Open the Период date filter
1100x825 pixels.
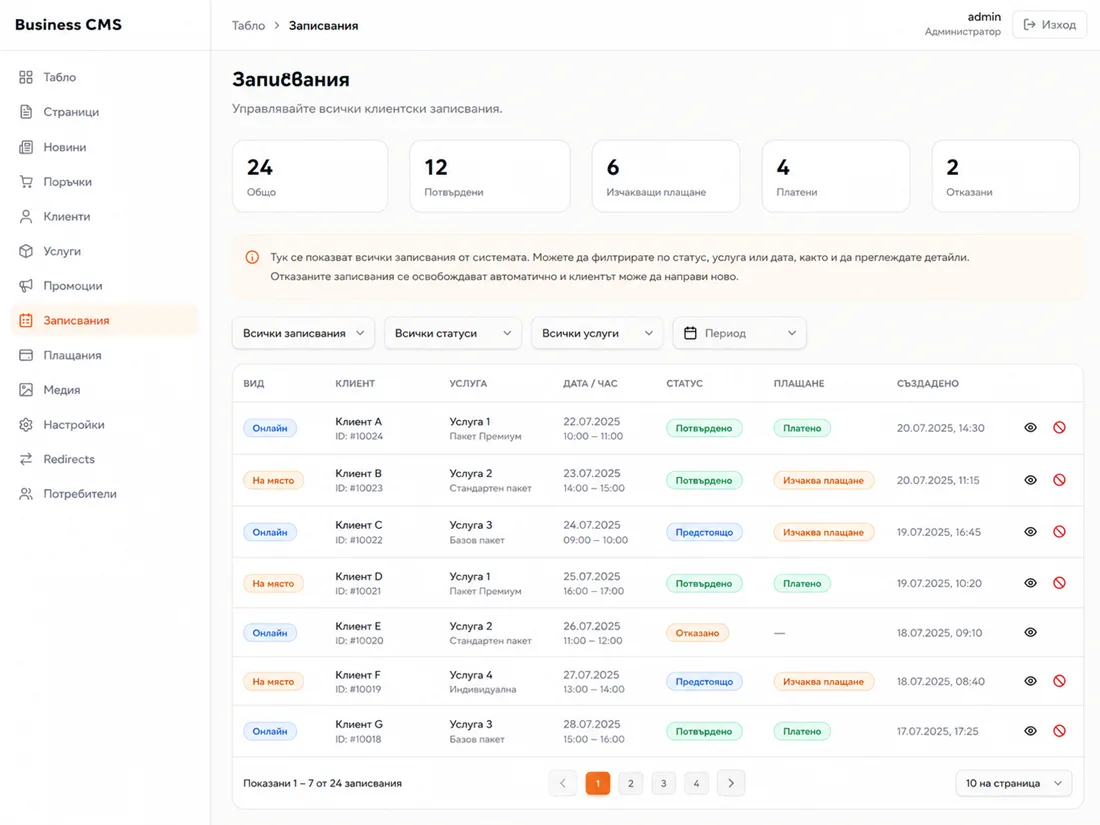[739, 333]
